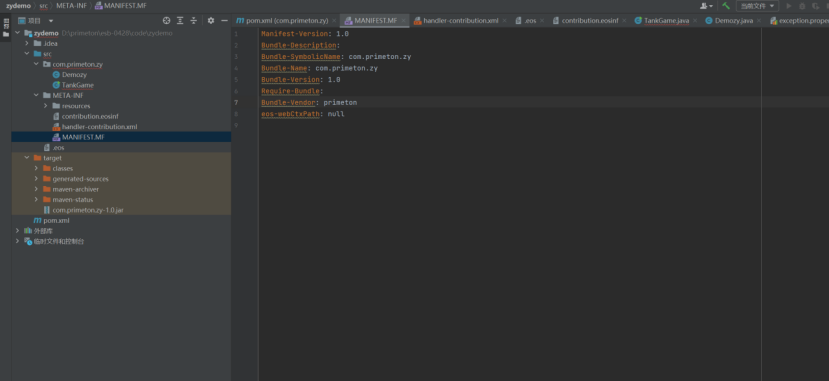Viewport: 829px width, 381px height.
Task: Select TankGame class in project tree
Action: pos(78,85)
